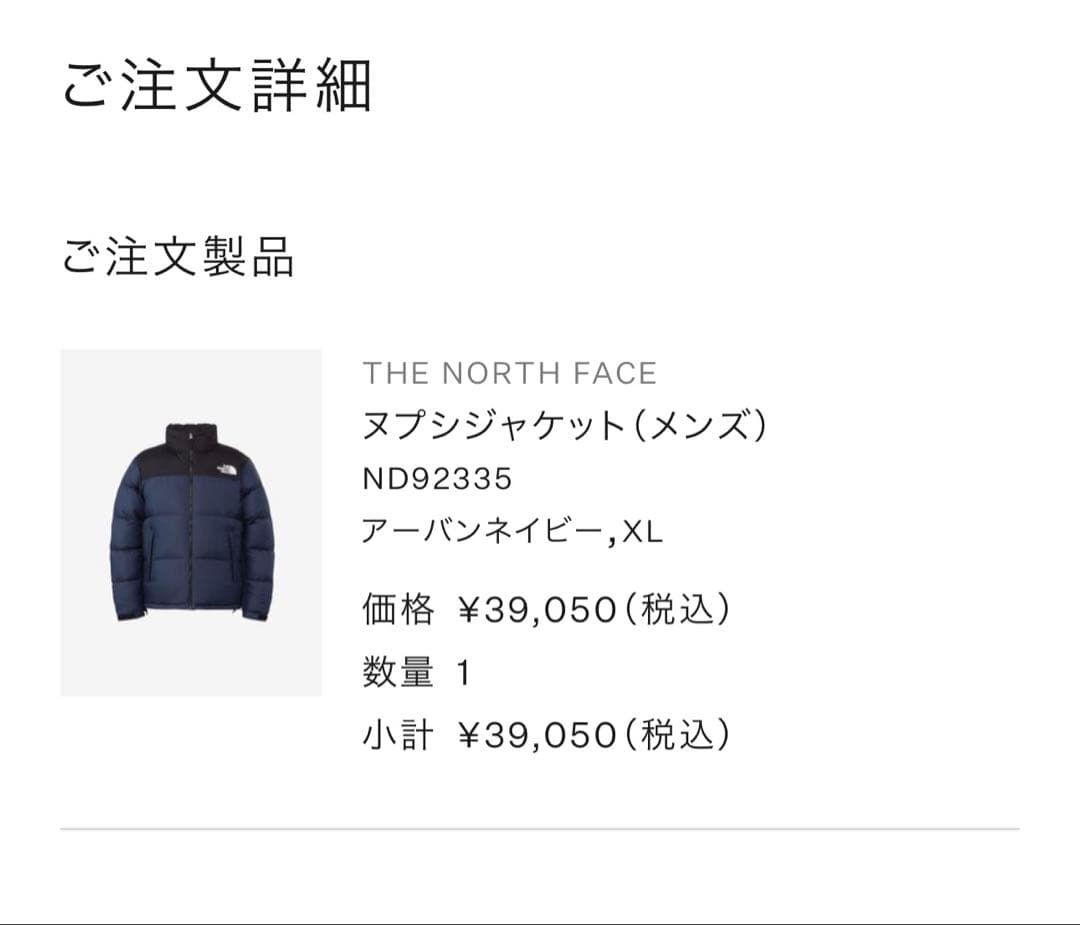Open the ヌプシジャケット(メンズ) product name

(565, 427)
